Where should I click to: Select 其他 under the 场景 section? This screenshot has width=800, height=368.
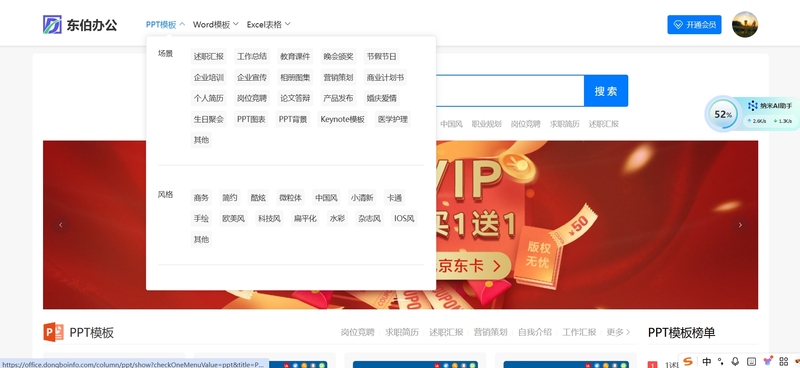(201, 140)
